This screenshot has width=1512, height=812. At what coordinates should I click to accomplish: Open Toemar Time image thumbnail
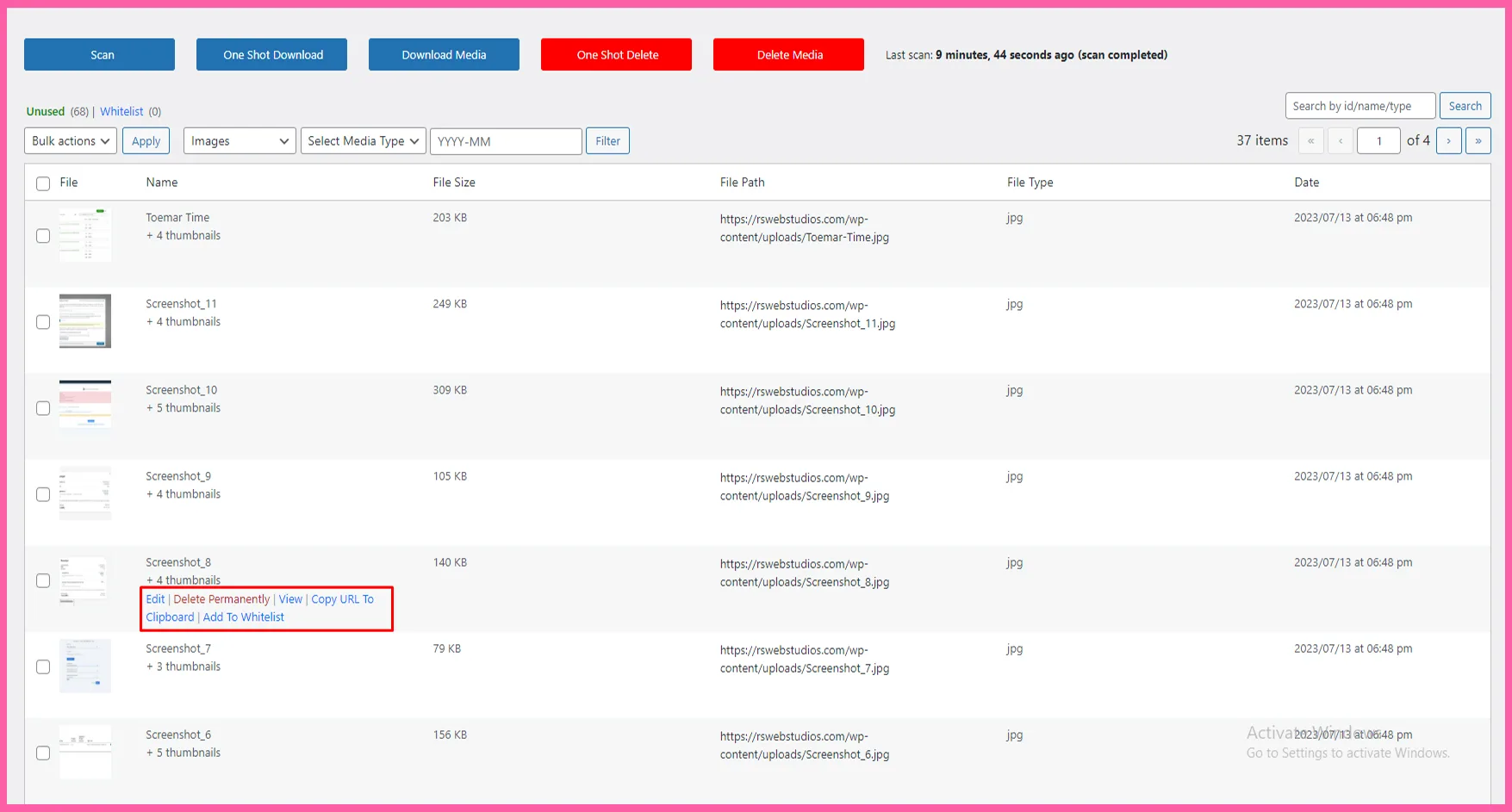[85, 235]
